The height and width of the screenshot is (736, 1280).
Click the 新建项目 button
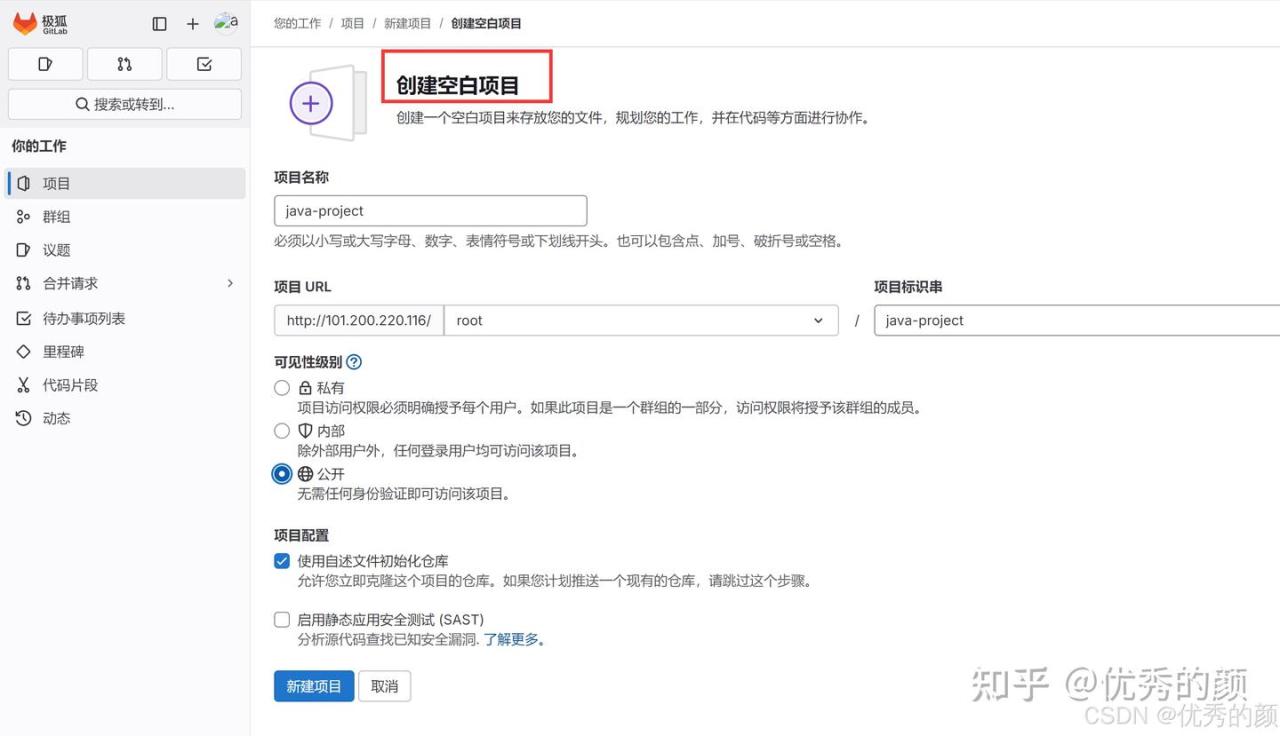314,686
